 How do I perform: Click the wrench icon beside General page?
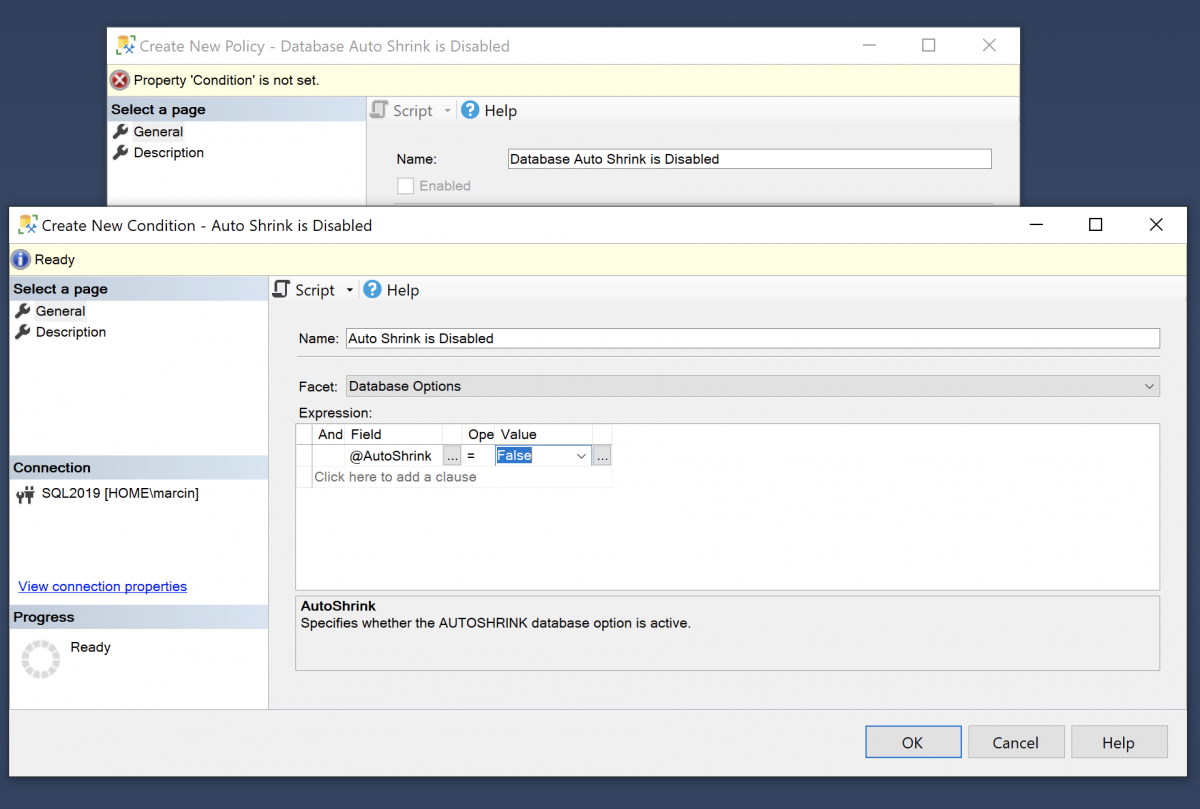(23, 311)
